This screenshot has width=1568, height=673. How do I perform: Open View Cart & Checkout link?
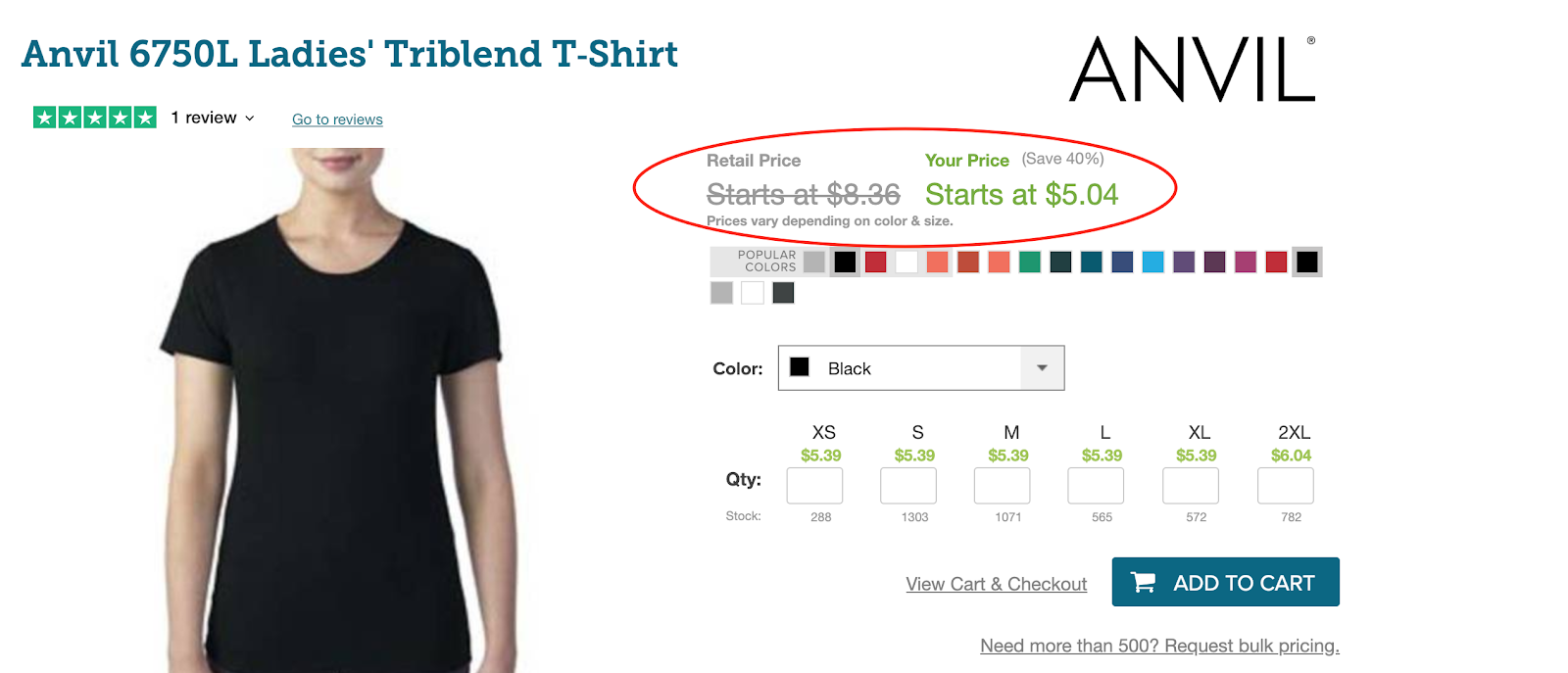coord(997,584)
